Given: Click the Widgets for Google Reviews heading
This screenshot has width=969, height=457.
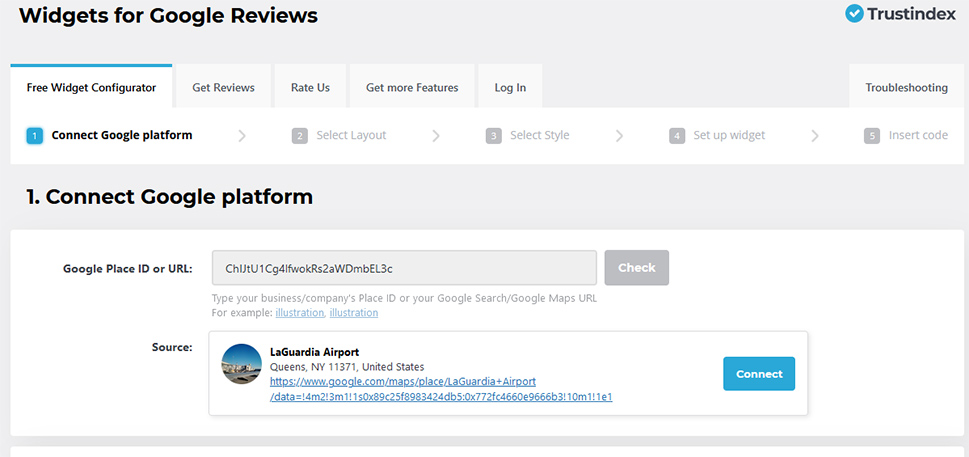Looking at the screenshot, I should pos(168,15).
